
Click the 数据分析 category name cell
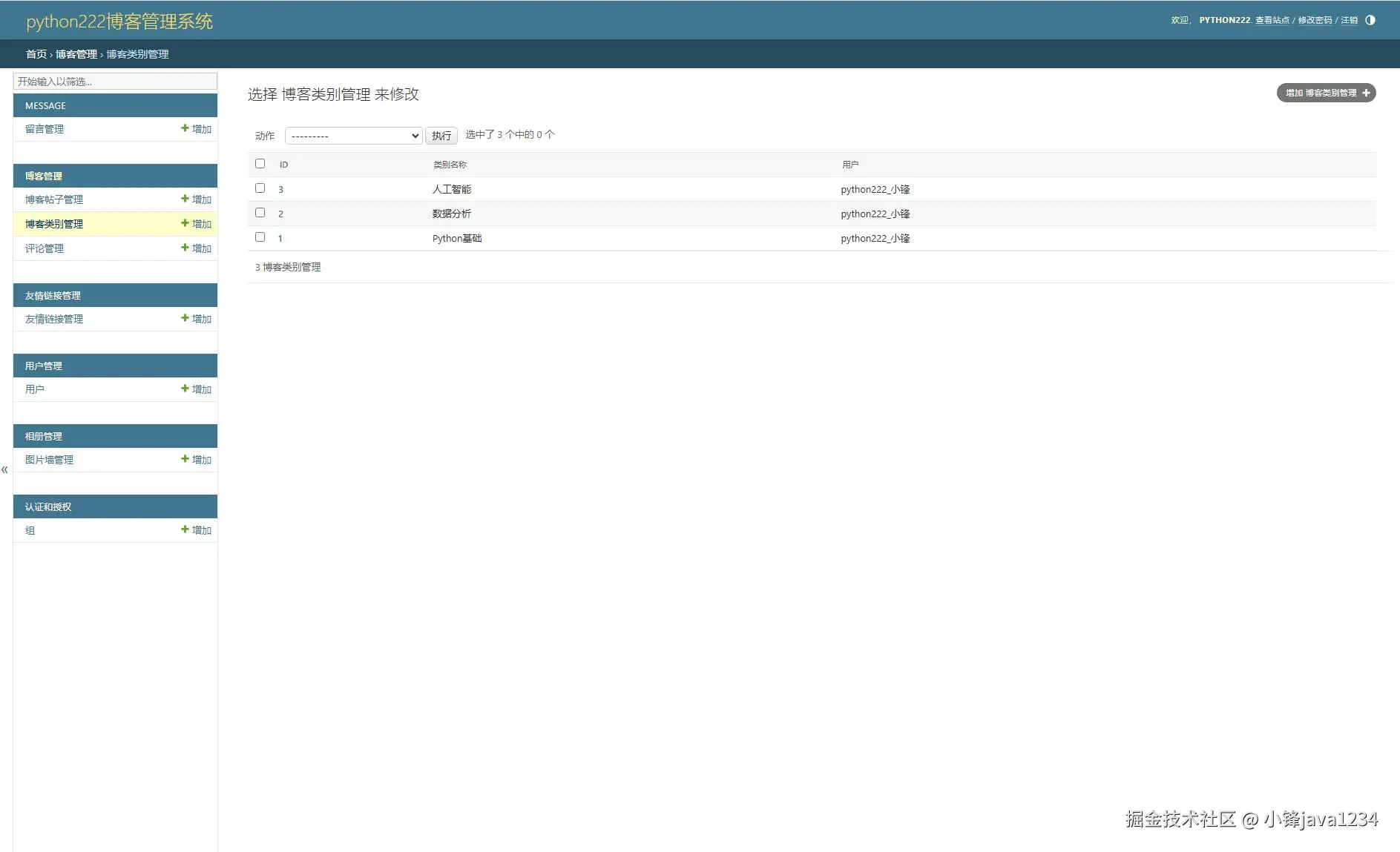point(452,214)
